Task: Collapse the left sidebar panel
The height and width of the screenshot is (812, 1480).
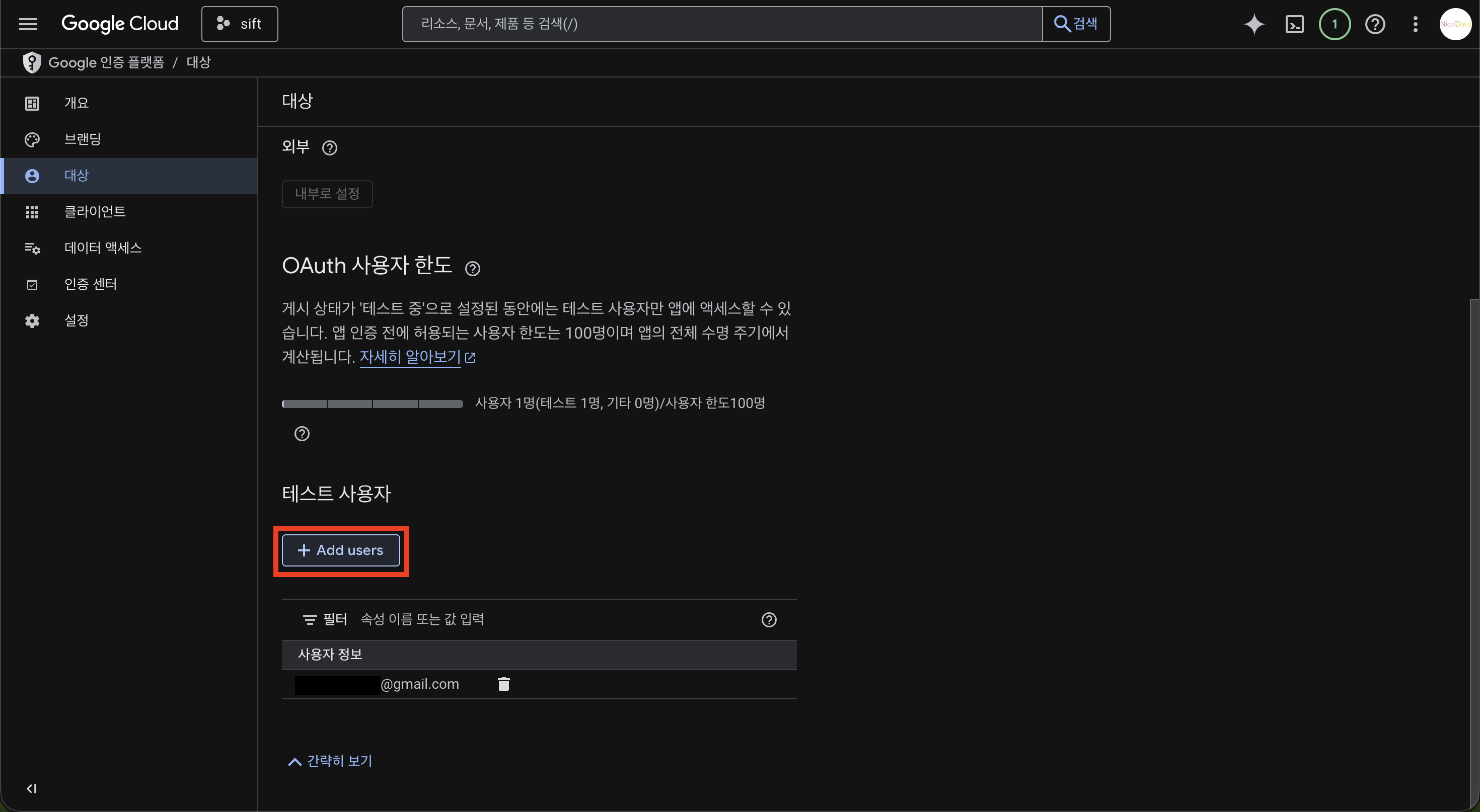Action: click(32, 788)
